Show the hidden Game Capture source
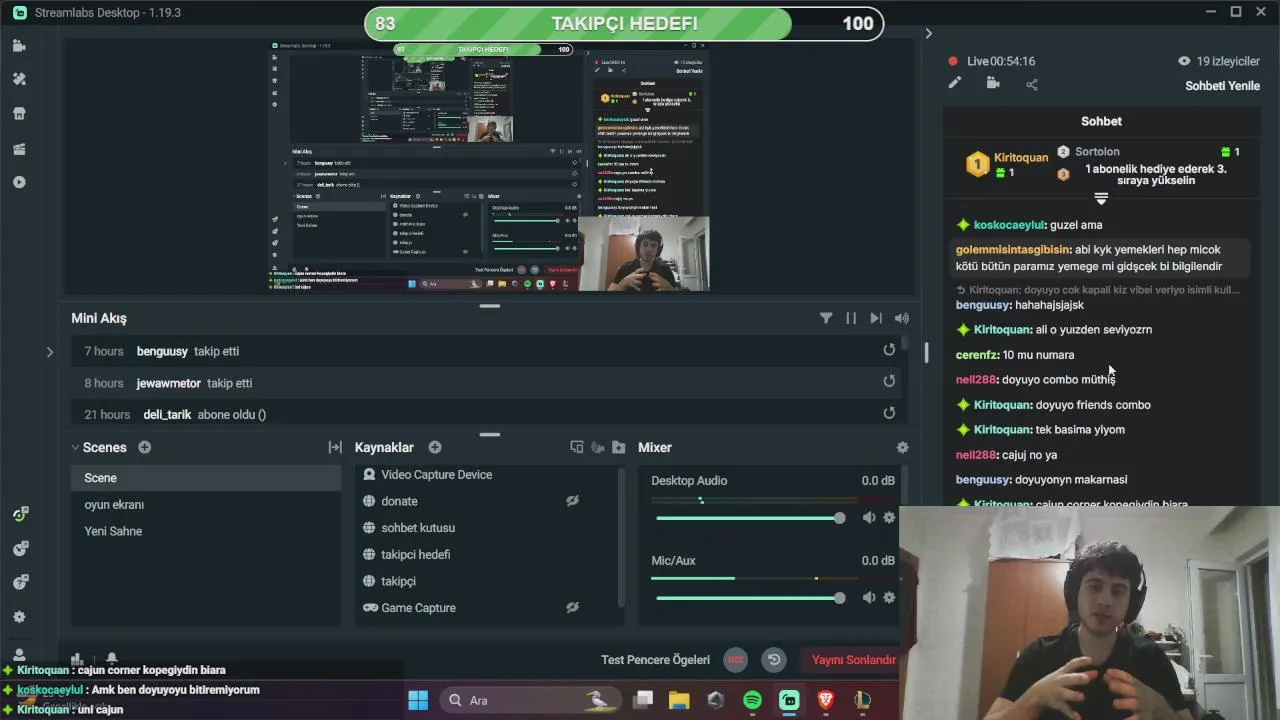The image size is (1280, 720). [572, 607]
